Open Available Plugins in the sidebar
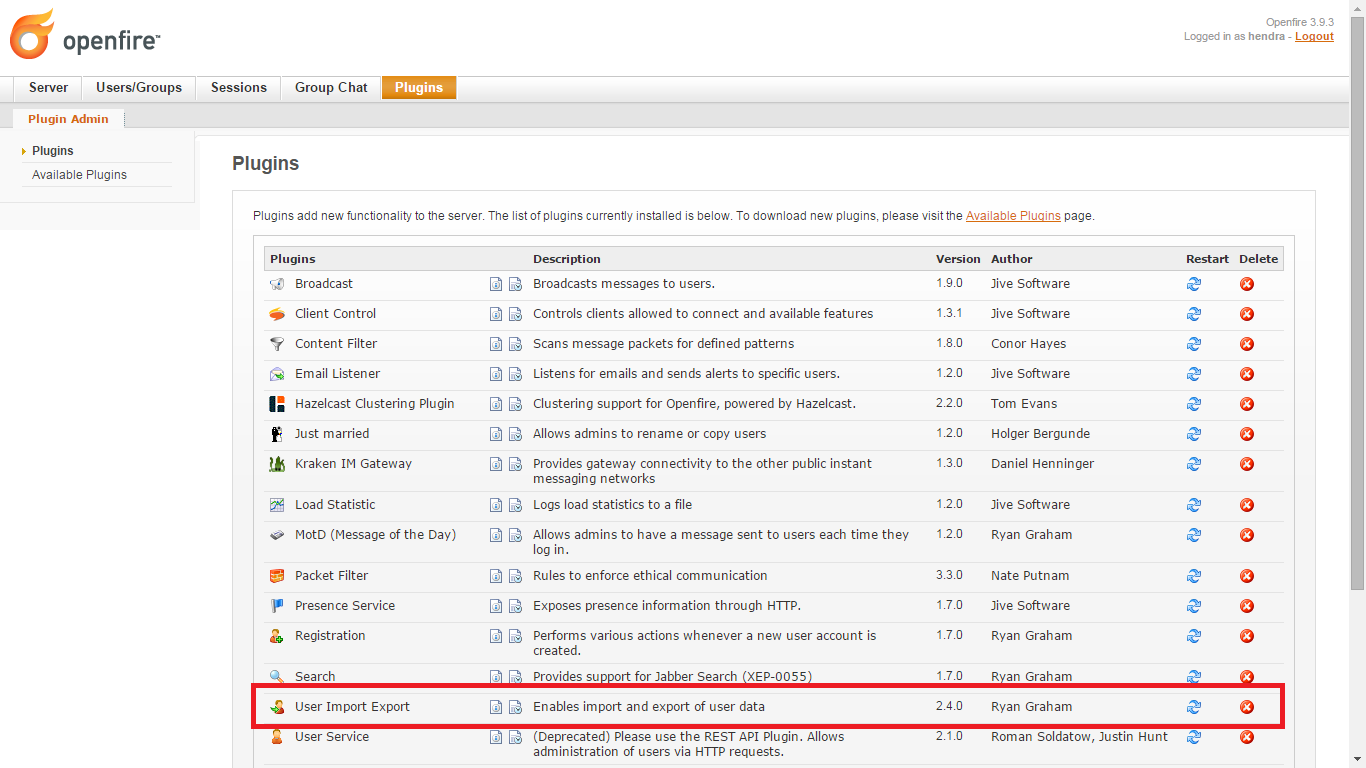 (79, 175)
